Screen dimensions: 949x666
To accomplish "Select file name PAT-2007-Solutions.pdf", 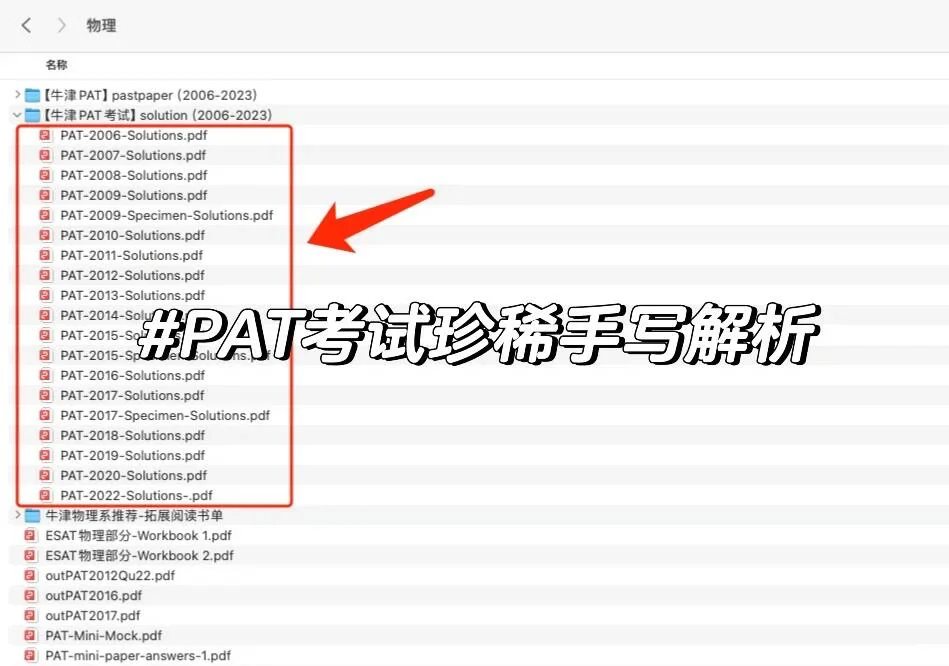I will [x=133, y=155].
